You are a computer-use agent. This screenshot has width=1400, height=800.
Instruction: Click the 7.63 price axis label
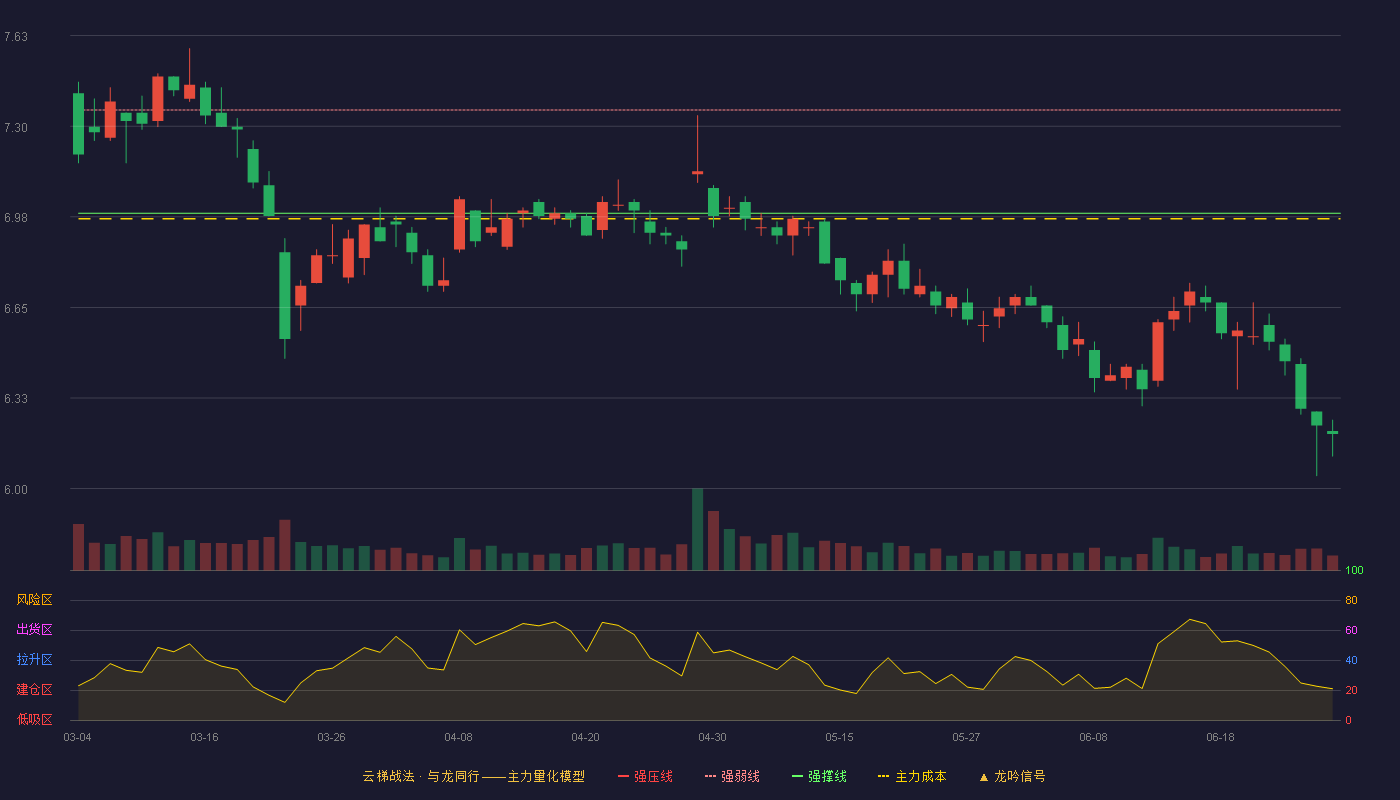pos(16,37)
